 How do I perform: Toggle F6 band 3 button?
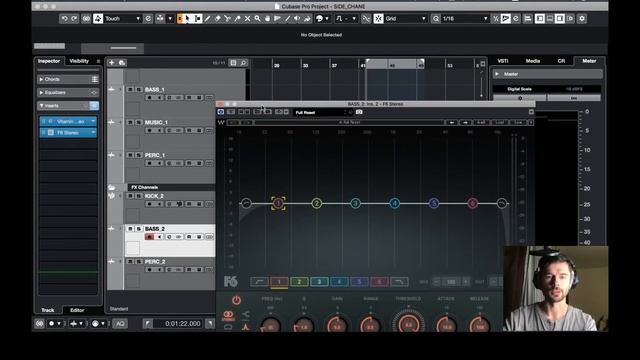[319, 282]
